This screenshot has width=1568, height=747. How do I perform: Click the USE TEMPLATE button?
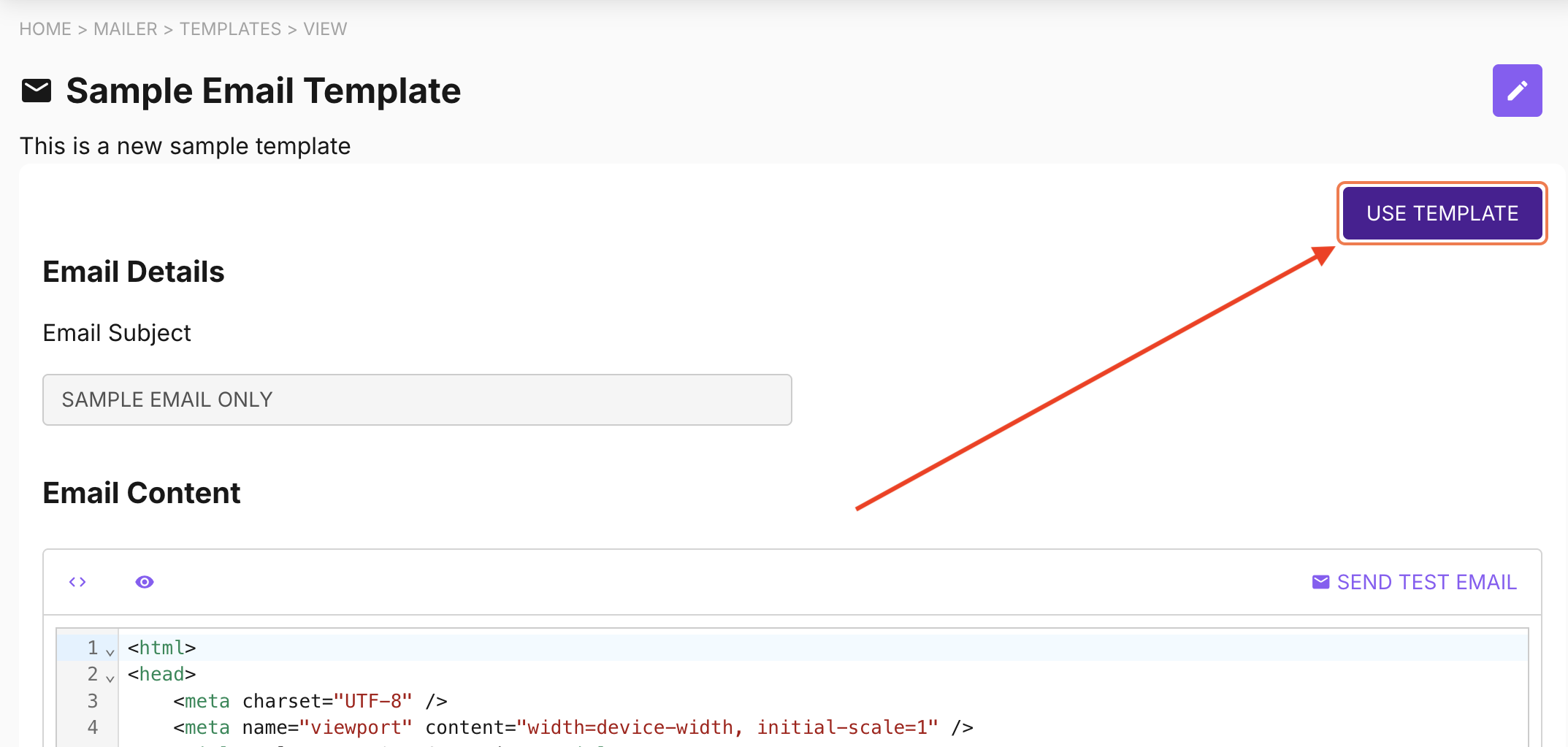point(1442,213)
